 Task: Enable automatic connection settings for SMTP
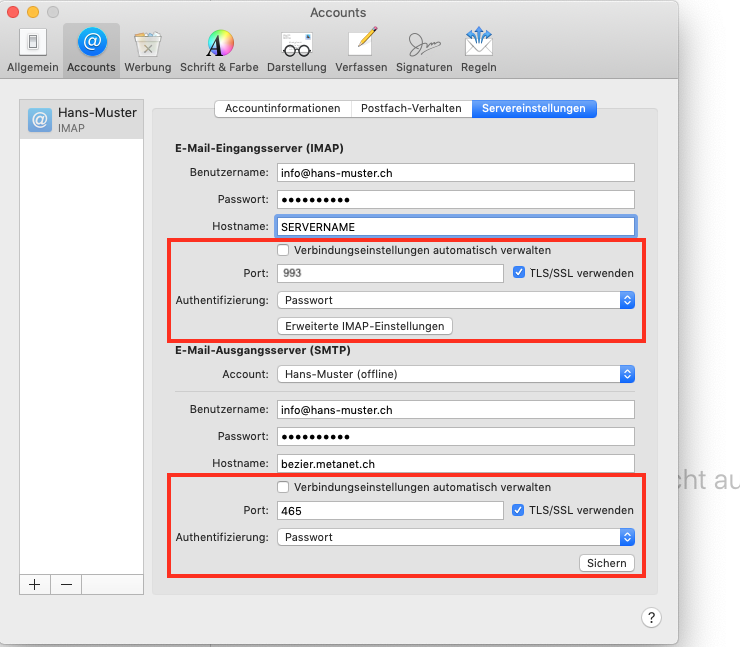click(284, 487)
